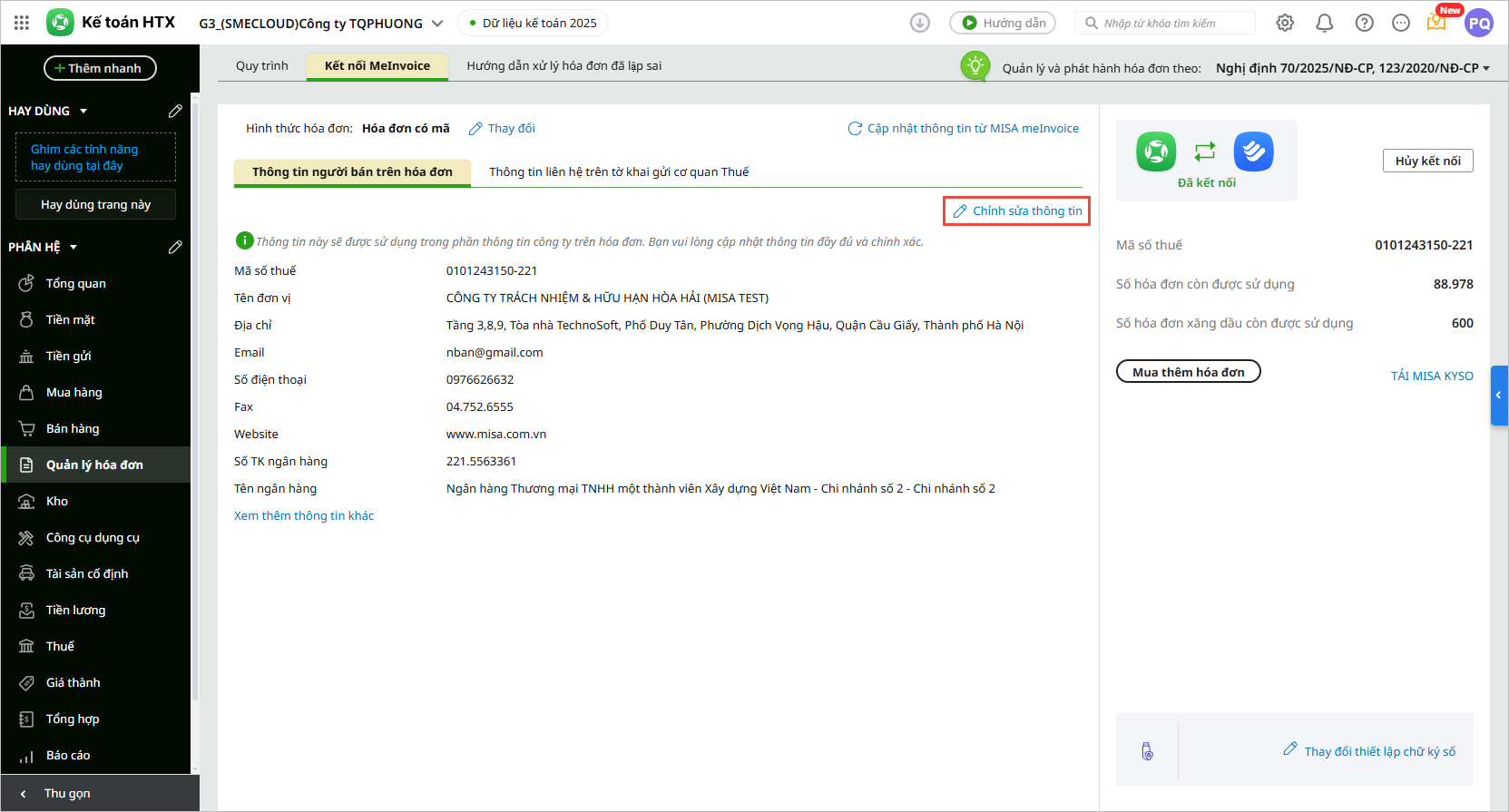Click Thay đổi invoice form link

coord(502,128)
